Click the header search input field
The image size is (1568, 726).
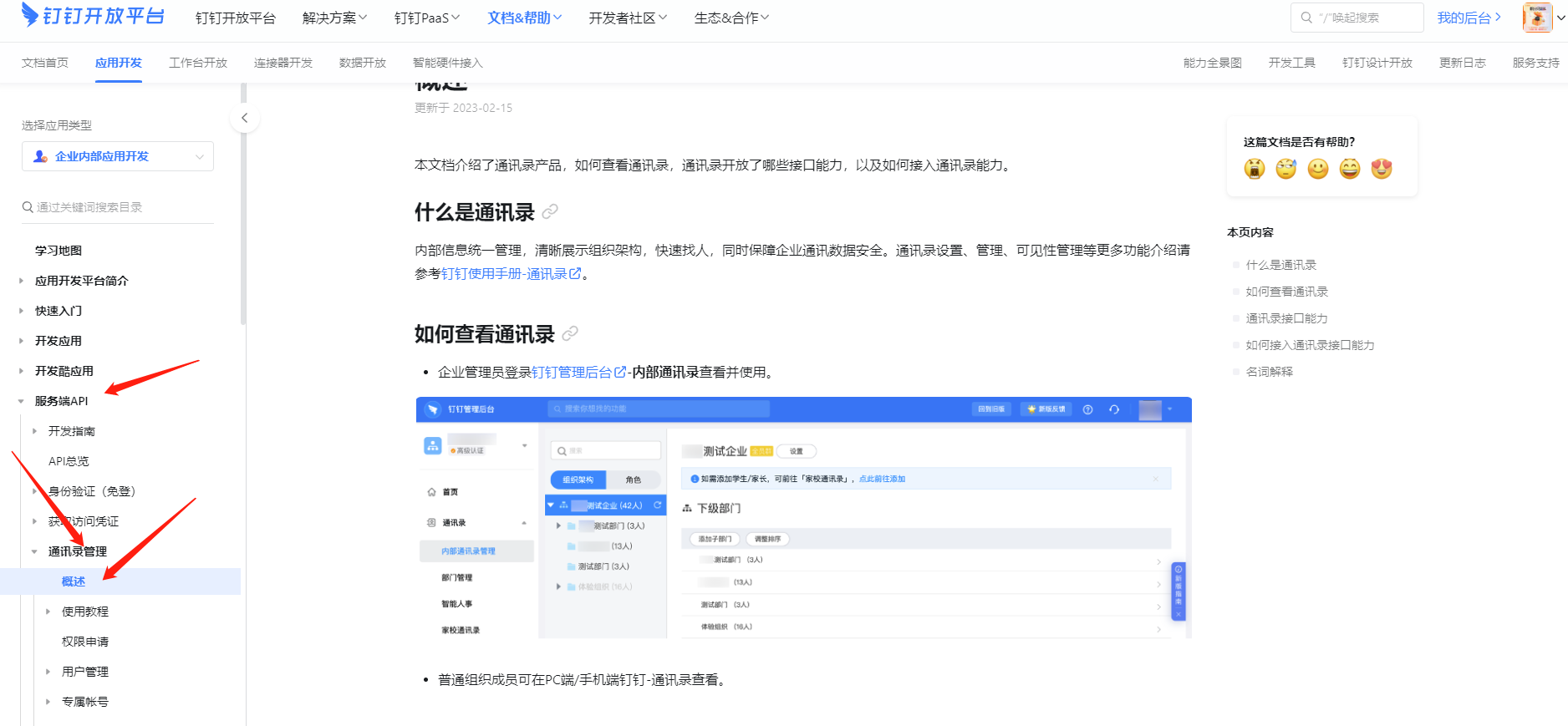click(x=1357, y=18)
